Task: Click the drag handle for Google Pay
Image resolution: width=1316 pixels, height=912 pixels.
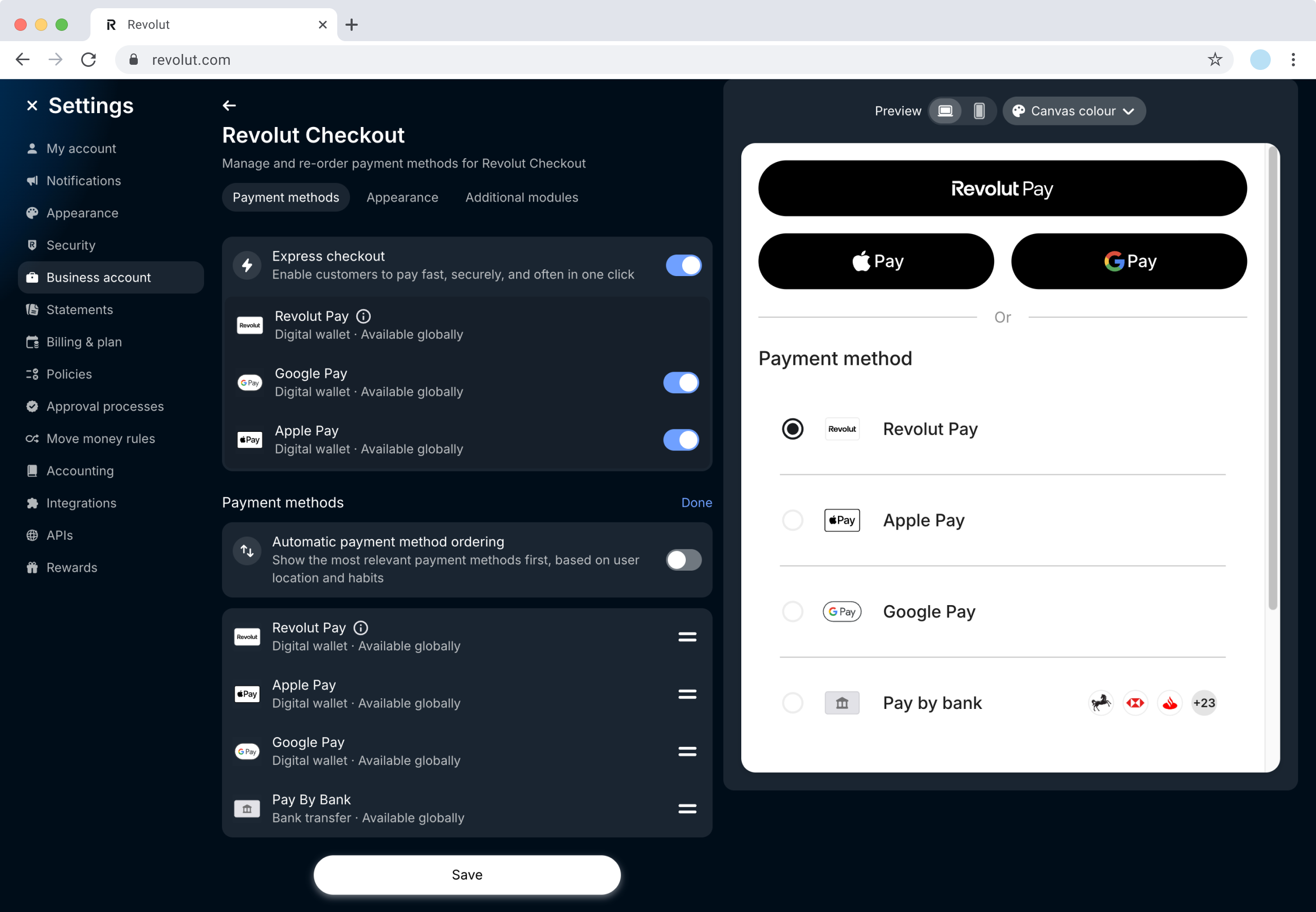Action: click(x=687, y=751)
